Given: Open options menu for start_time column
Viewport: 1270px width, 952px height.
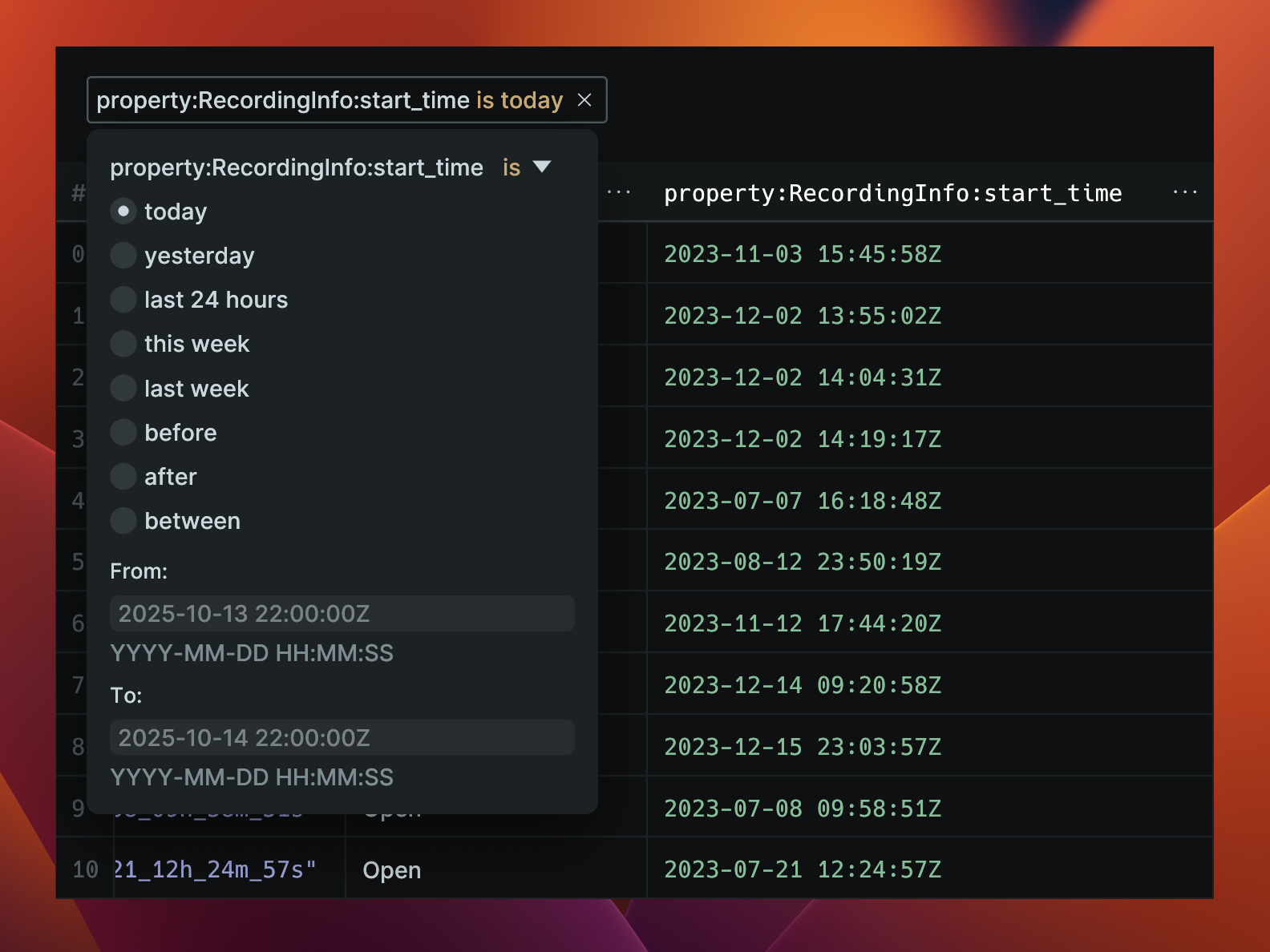Looking at the screenshot, I should 1184,192.
